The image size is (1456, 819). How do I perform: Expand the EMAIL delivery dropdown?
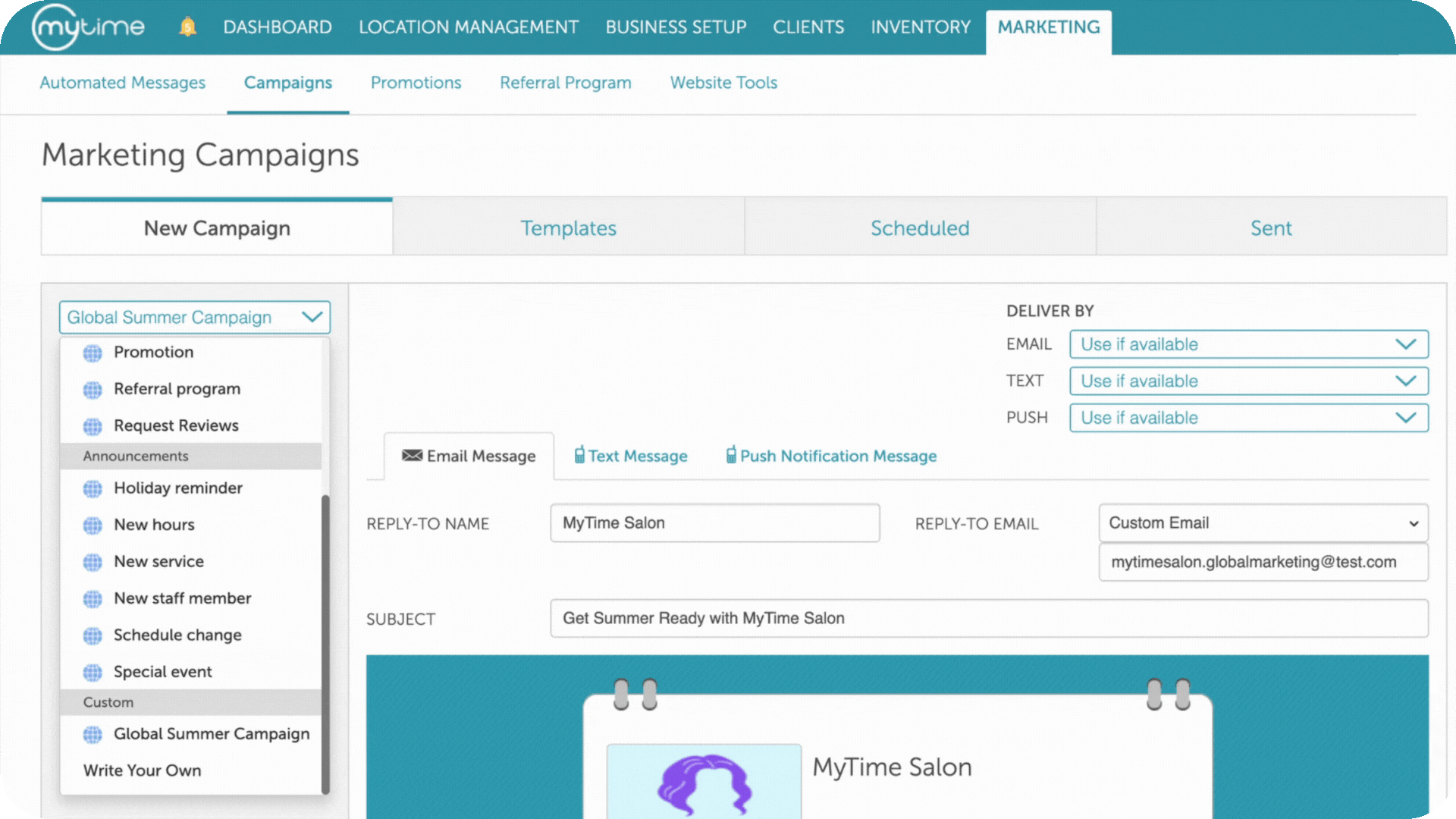[1249, 344]
